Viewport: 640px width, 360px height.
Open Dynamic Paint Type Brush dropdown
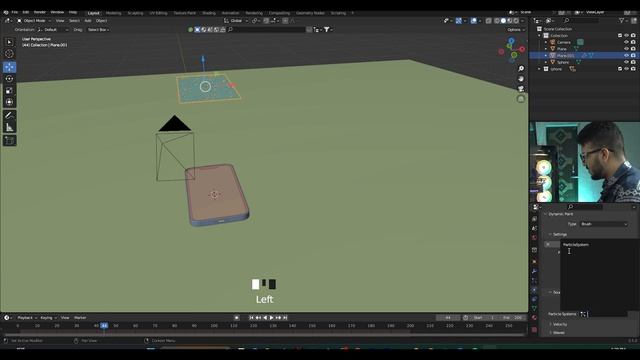tap(604, 224)
